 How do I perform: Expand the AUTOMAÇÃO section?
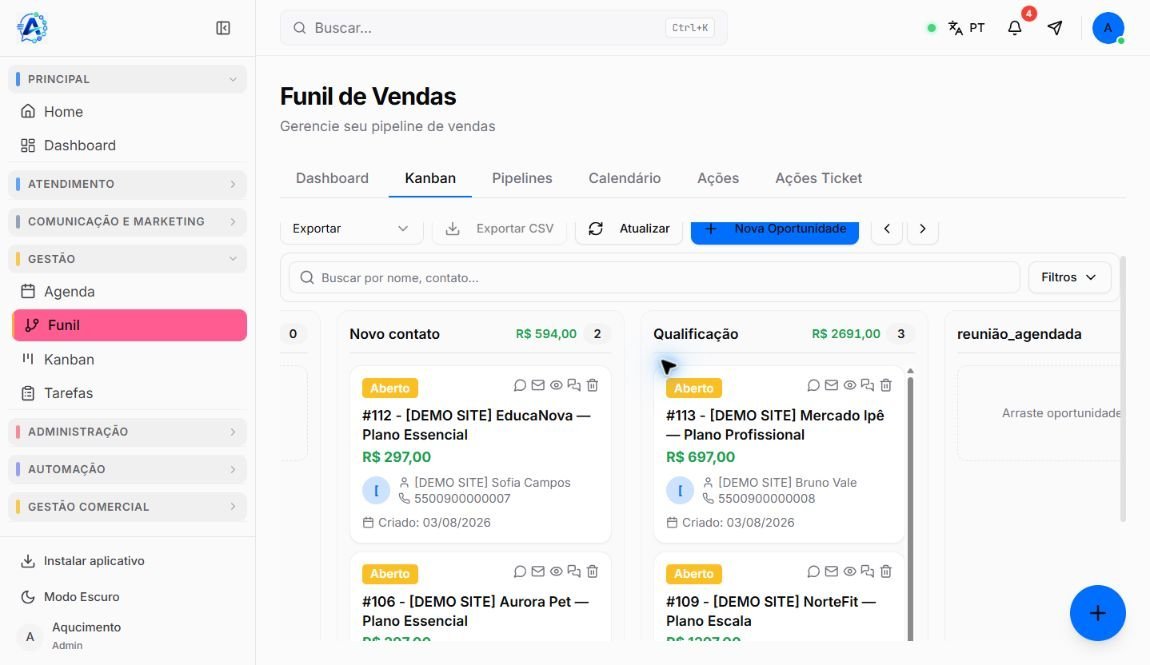coord(128,469)
